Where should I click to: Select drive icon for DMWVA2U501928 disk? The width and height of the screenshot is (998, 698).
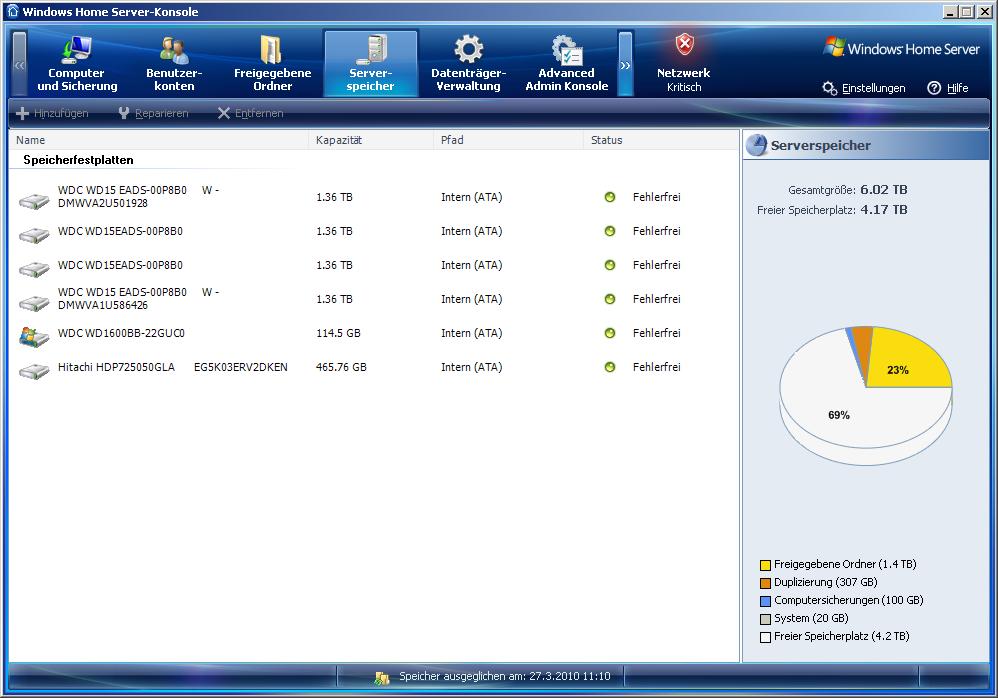point(34,201)
